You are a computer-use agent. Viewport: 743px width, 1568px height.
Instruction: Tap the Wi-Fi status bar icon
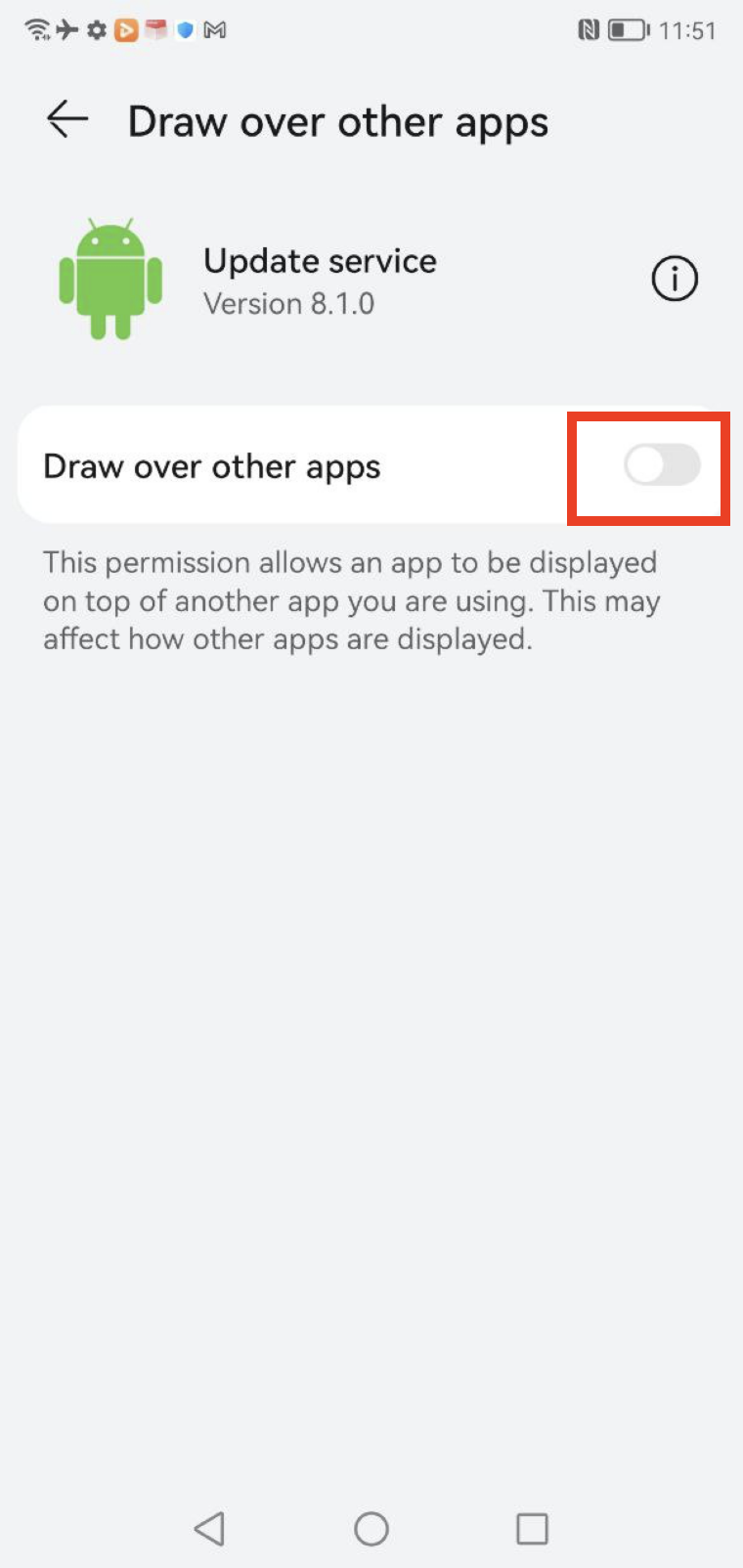pos(37,30)
